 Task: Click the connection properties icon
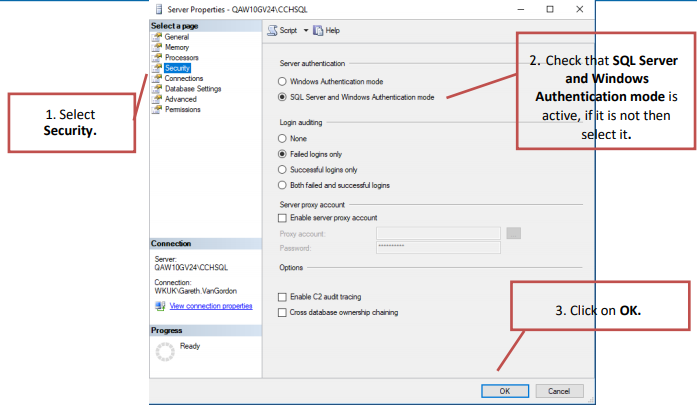[160, 306]
